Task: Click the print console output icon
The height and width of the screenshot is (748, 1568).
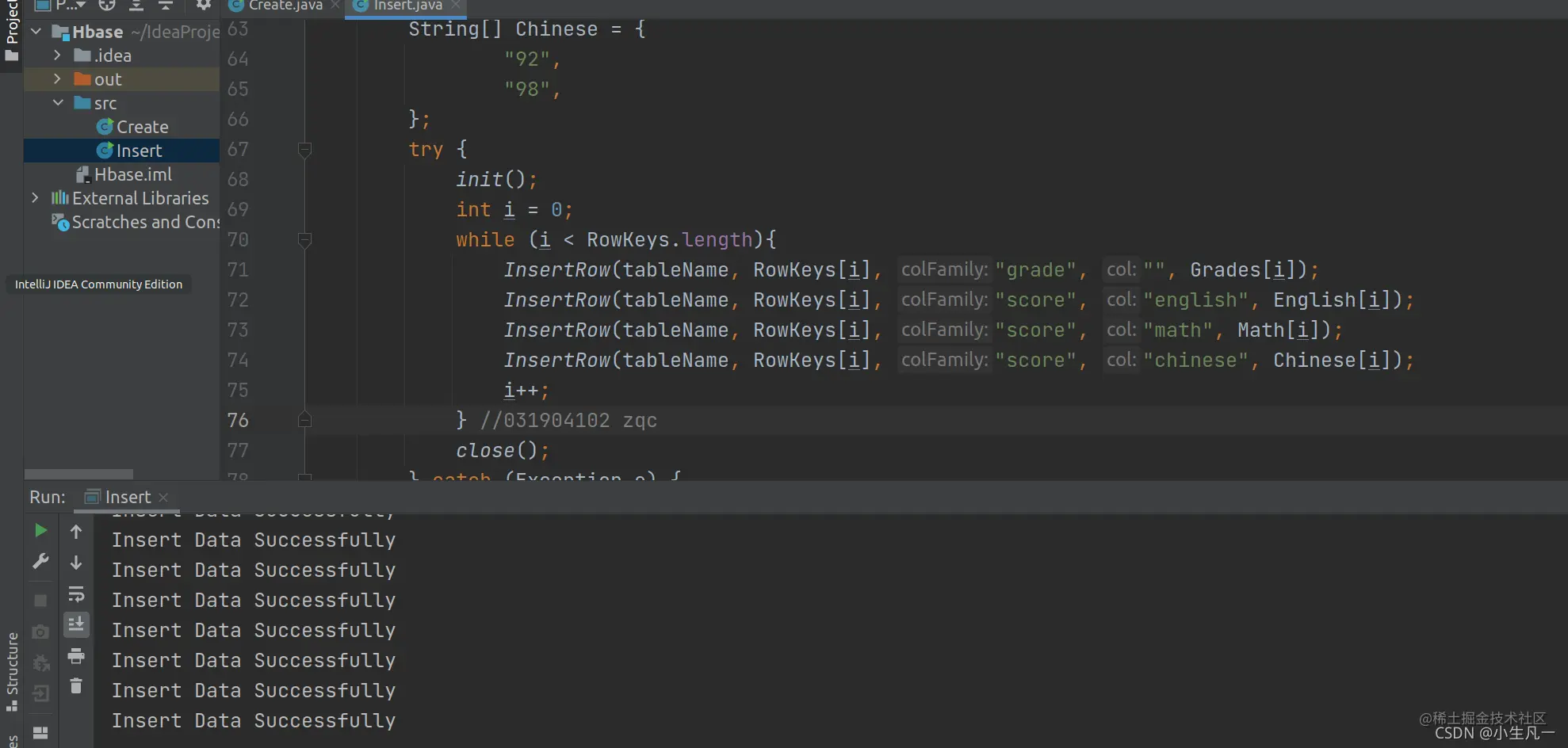Action: point(76,656)
